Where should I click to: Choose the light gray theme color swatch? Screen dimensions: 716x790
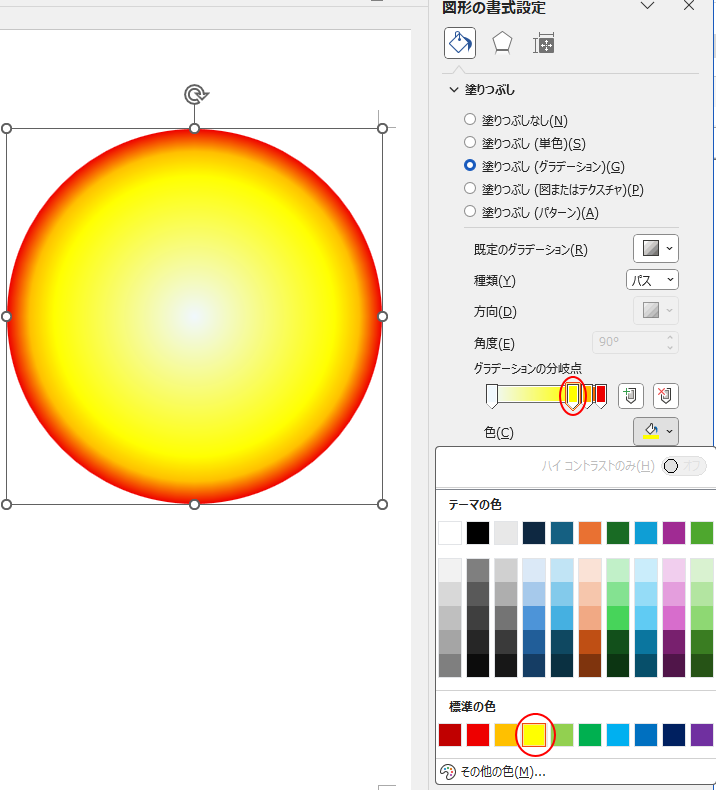(x=506, y=533)
